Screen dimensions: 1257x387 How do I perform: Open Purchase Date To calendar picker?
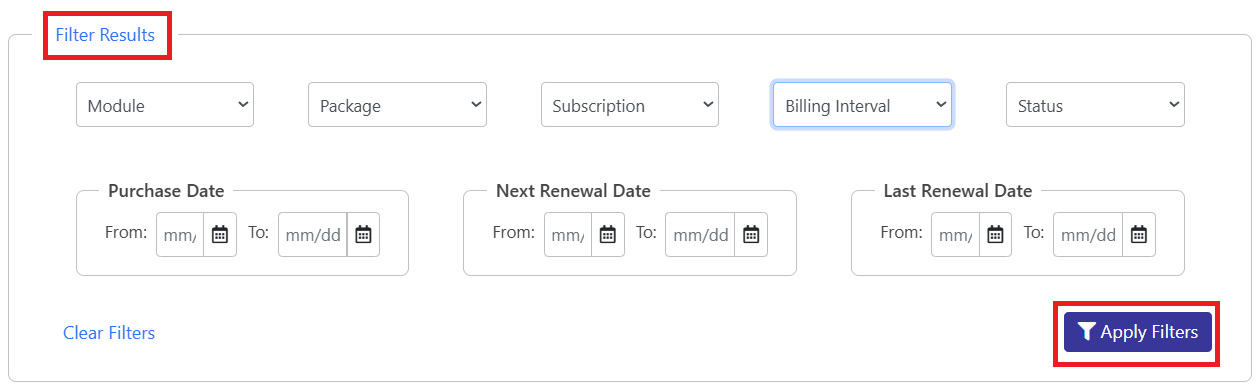[363, 234]
